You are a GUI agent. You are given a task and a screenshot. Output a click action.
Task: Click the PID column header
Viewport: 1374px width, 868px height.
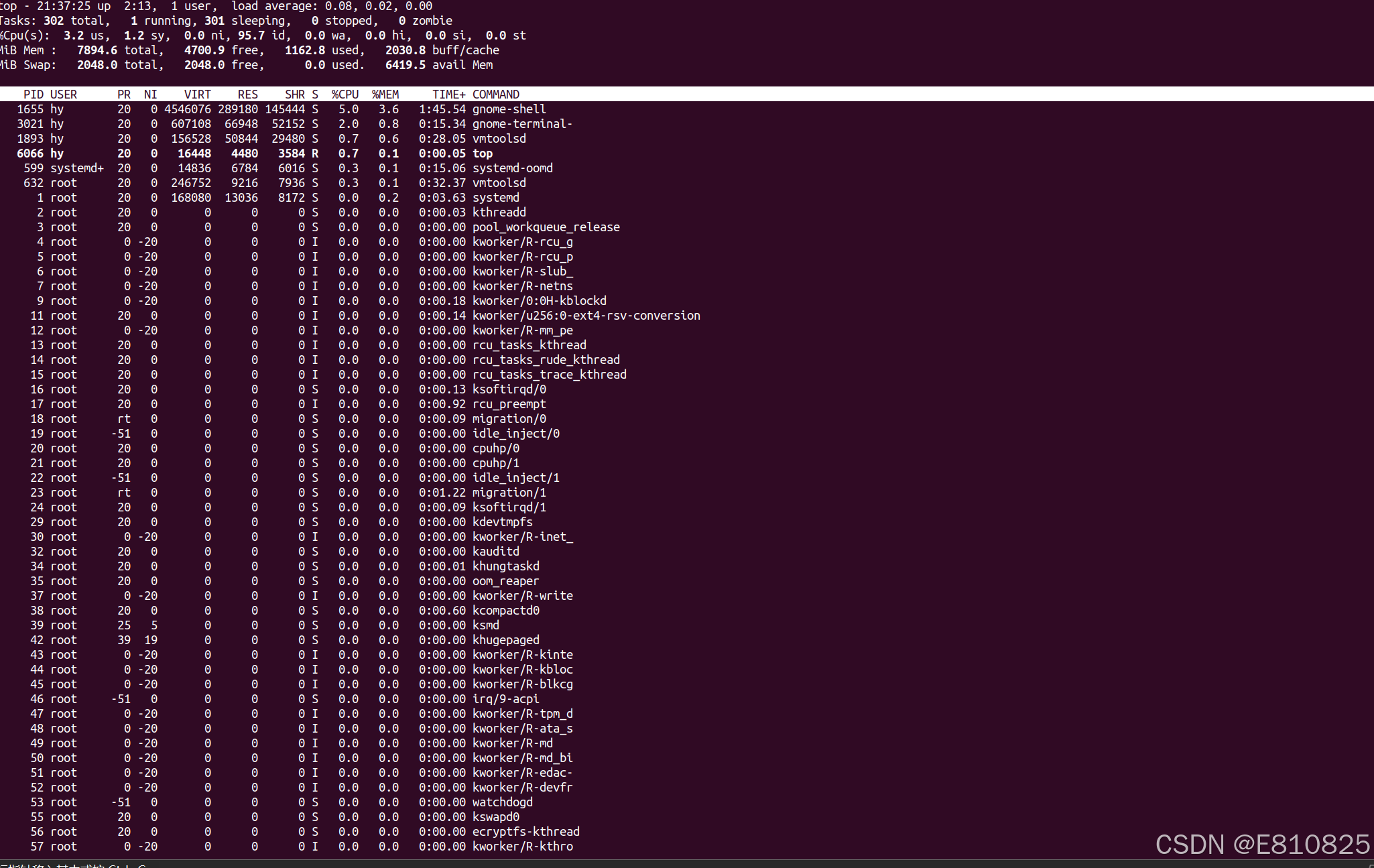pos(34,95)
